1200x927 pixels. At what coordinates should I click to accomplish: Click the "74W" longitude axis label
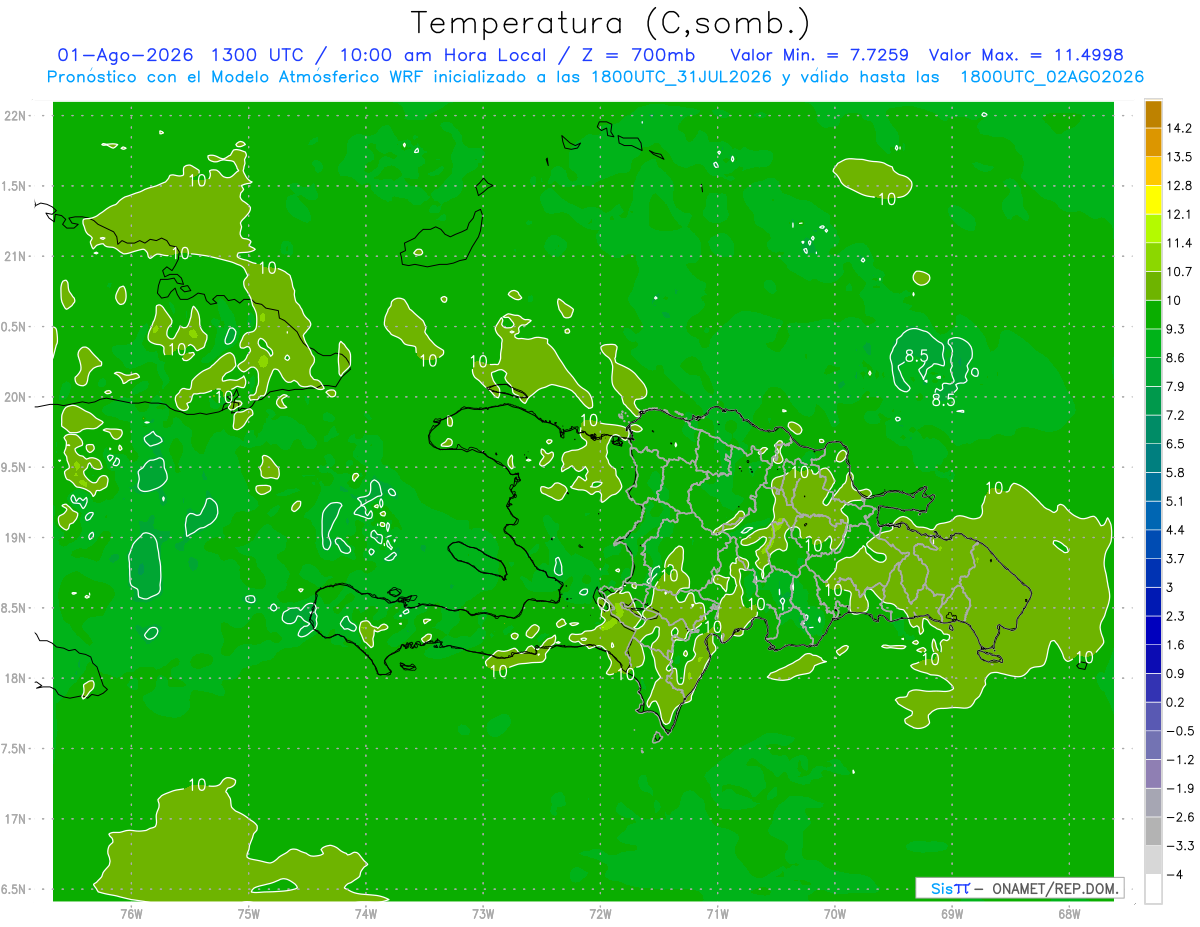(366, 914)
